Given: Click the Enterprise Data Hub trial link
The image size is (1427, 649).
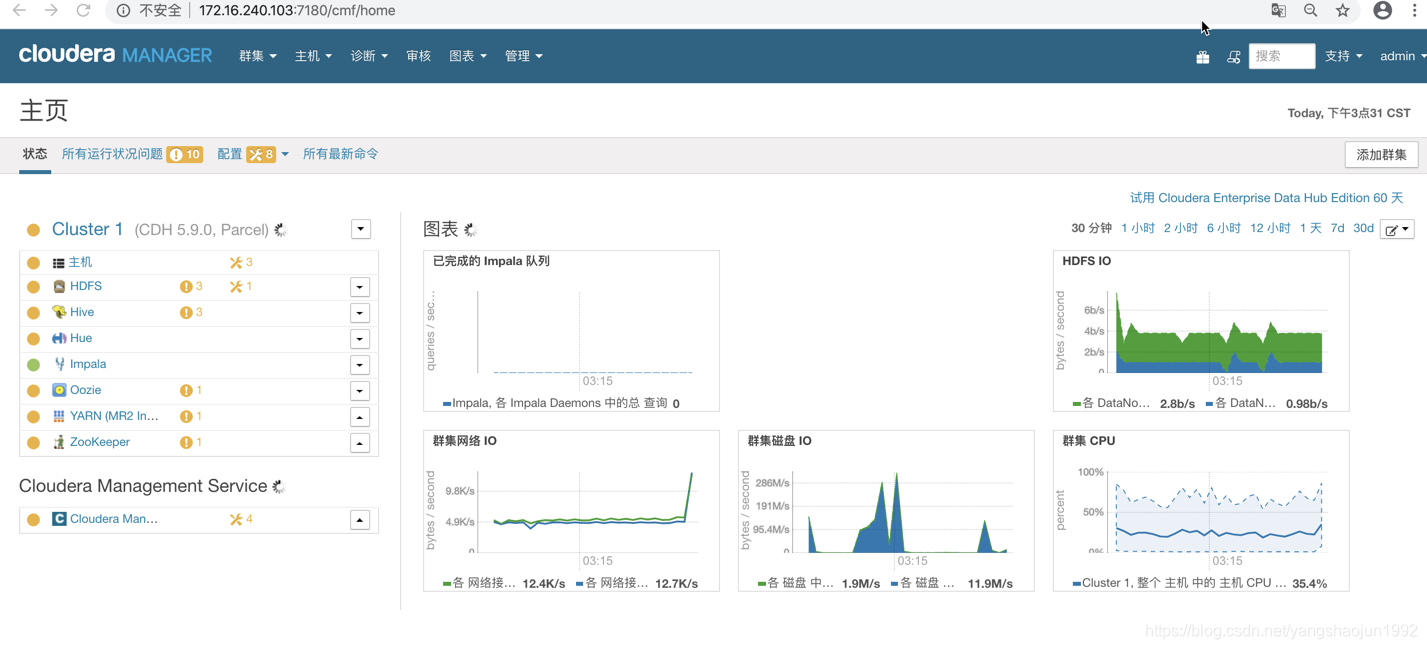Looking at the screenshot, I should (x=1266, y=198).
